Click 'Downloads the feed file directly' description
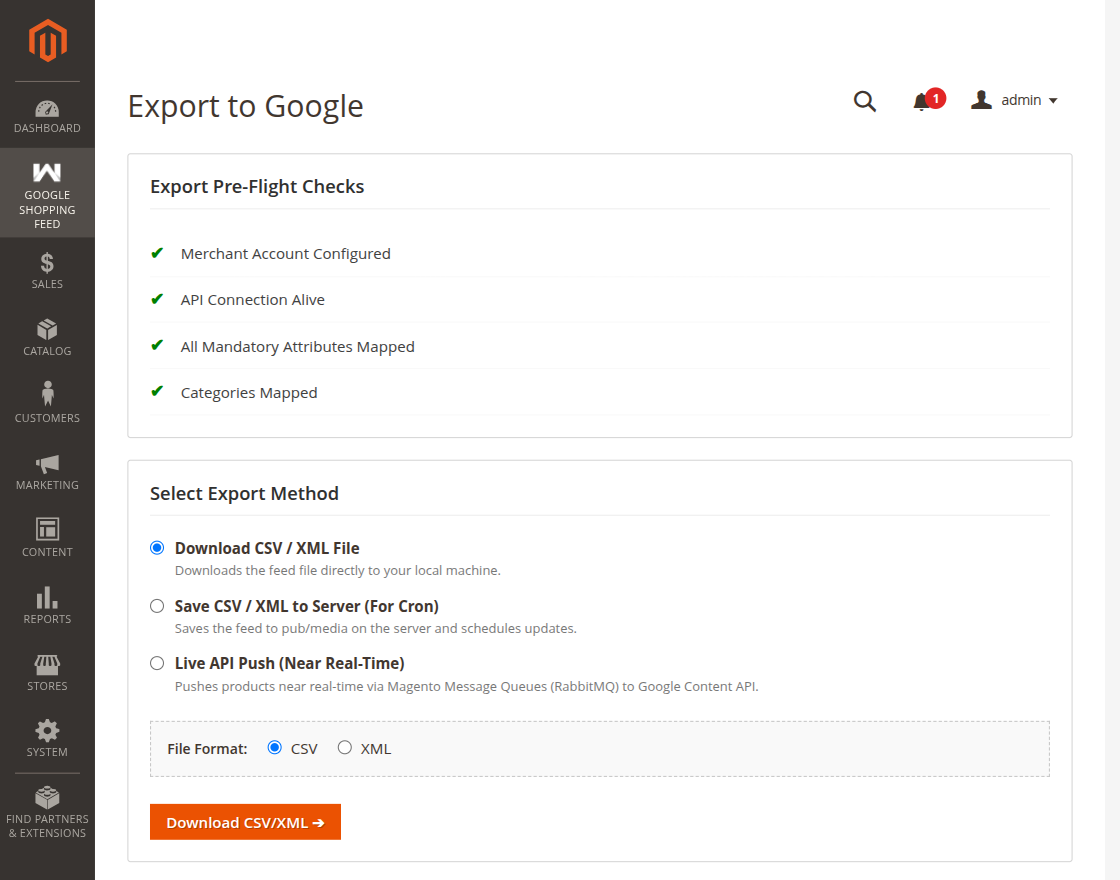 click(338, 571)
